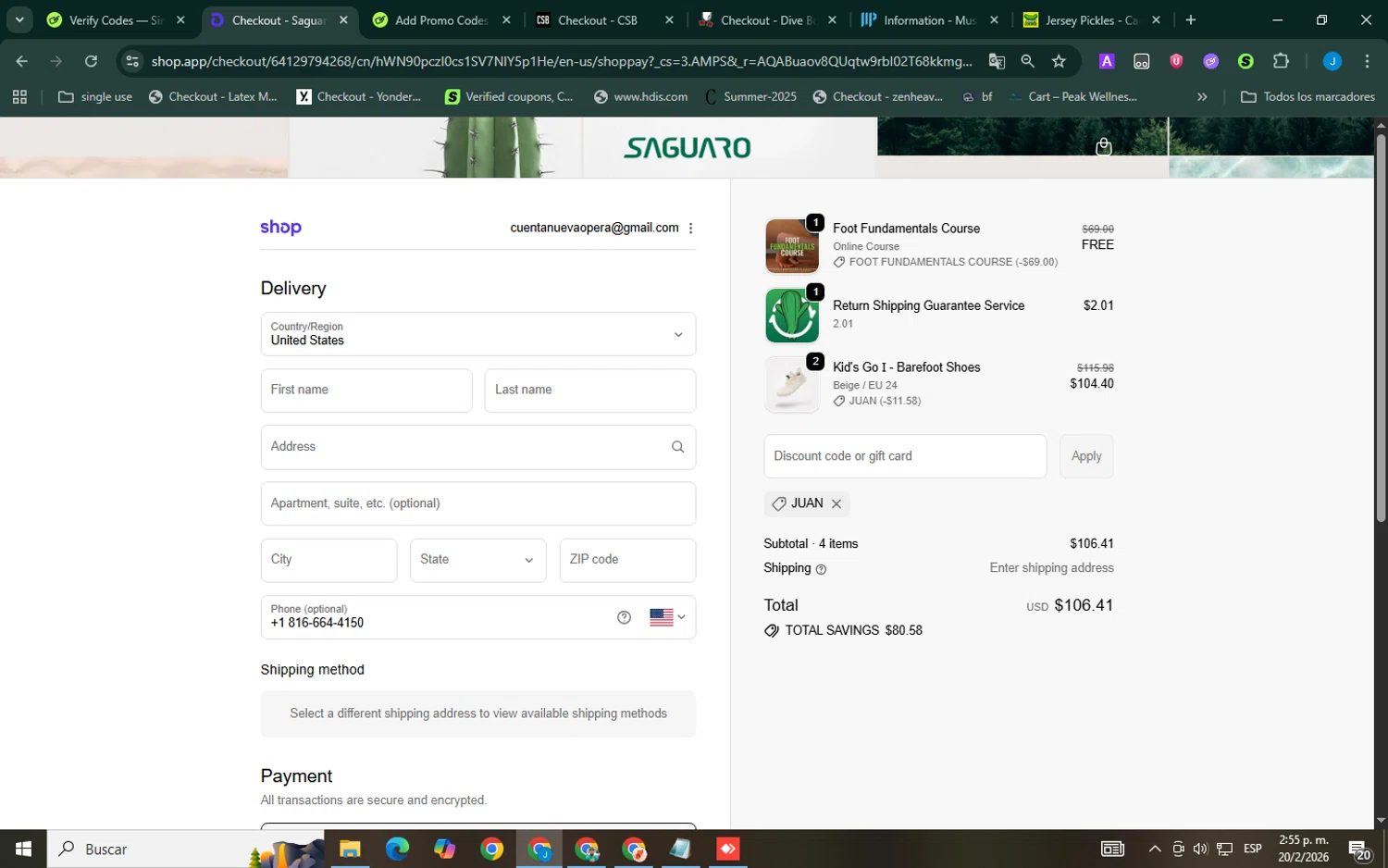
Task: Open the State dropdown
Action: click(478, 560)
